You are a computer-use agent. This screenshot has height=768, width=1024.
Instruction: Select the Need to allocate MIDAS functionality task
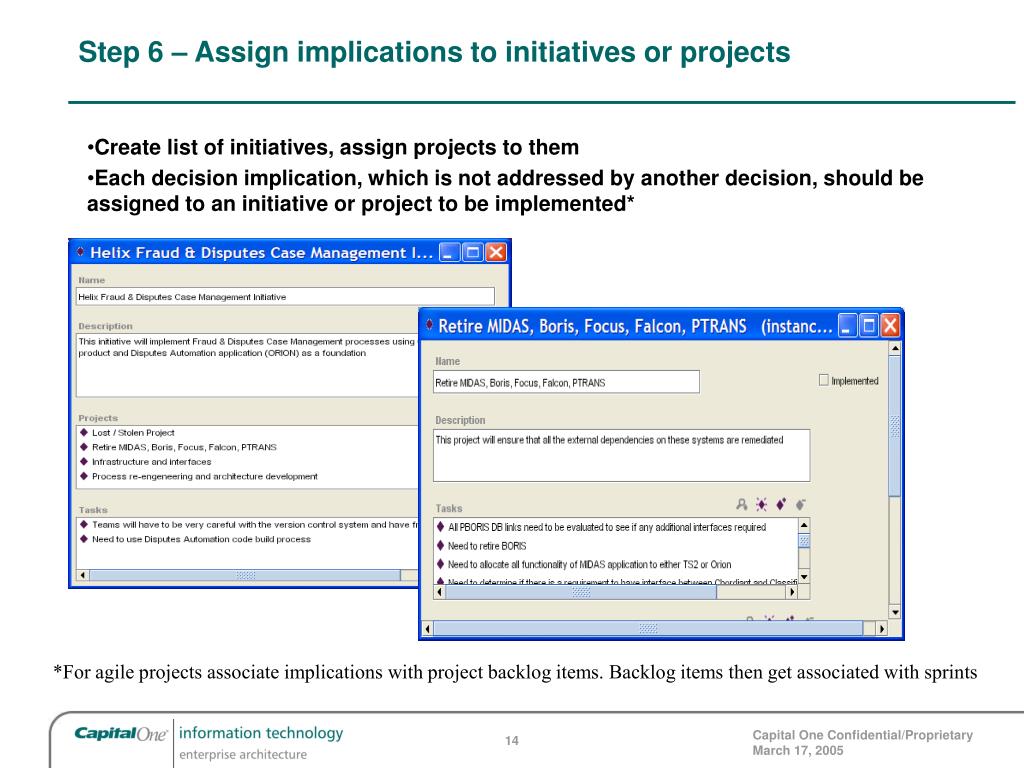584,564
